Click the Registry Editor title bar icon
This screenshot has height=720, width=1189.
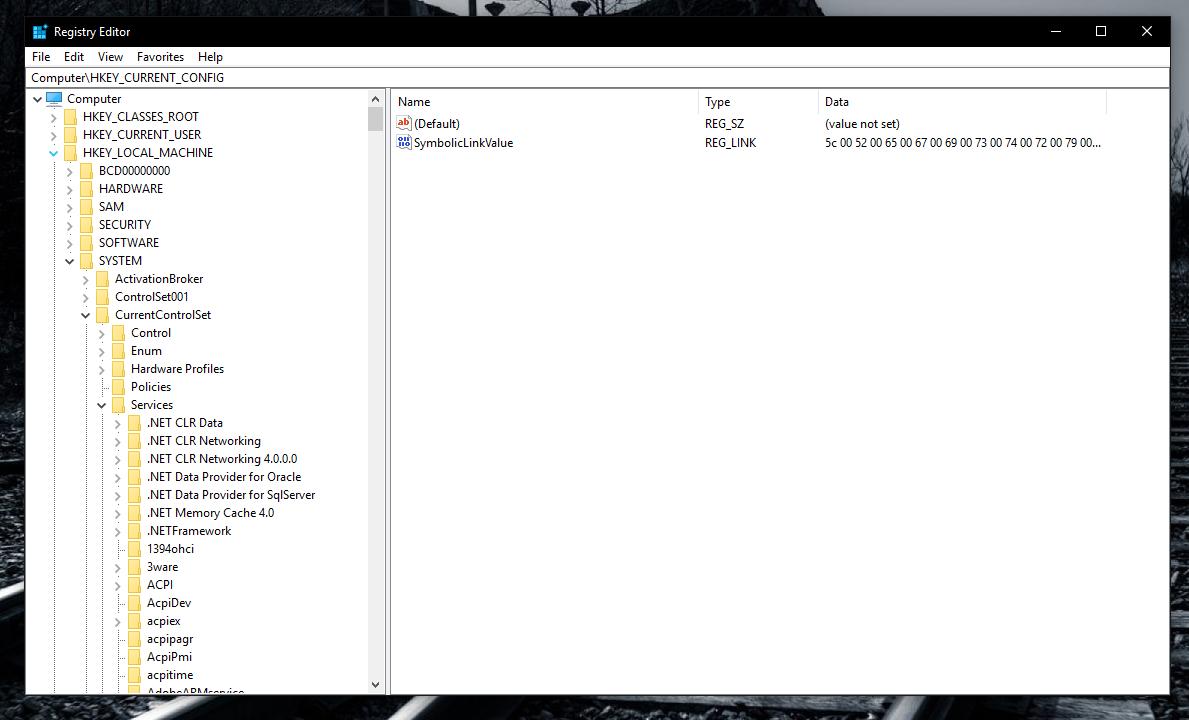click(39, 32)
